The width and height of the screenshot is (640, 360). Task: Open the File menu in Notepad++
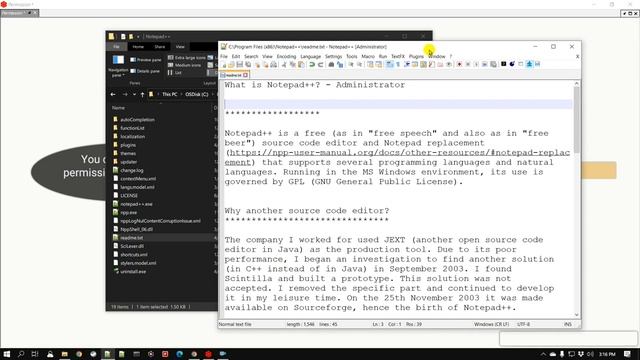[x=224, y=56]
